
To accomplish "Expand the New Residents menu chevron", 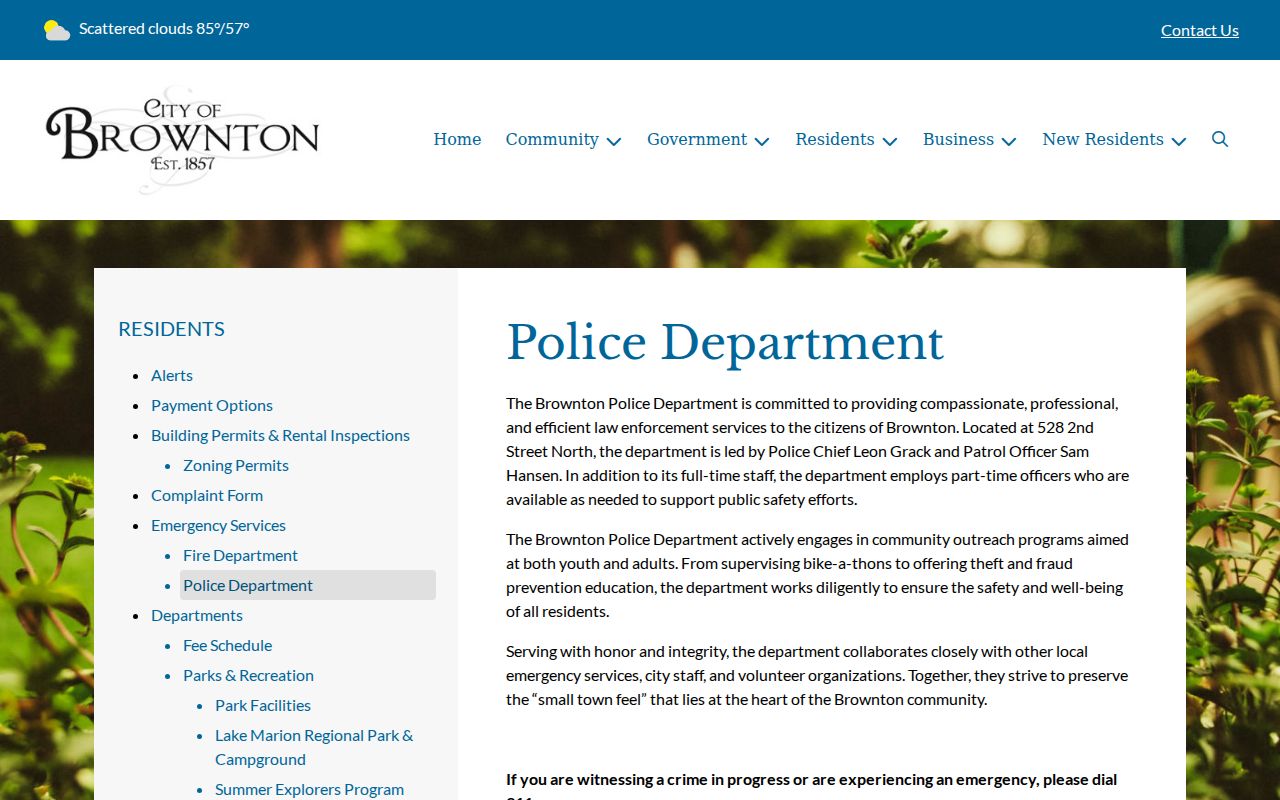I will point(1179,141).
